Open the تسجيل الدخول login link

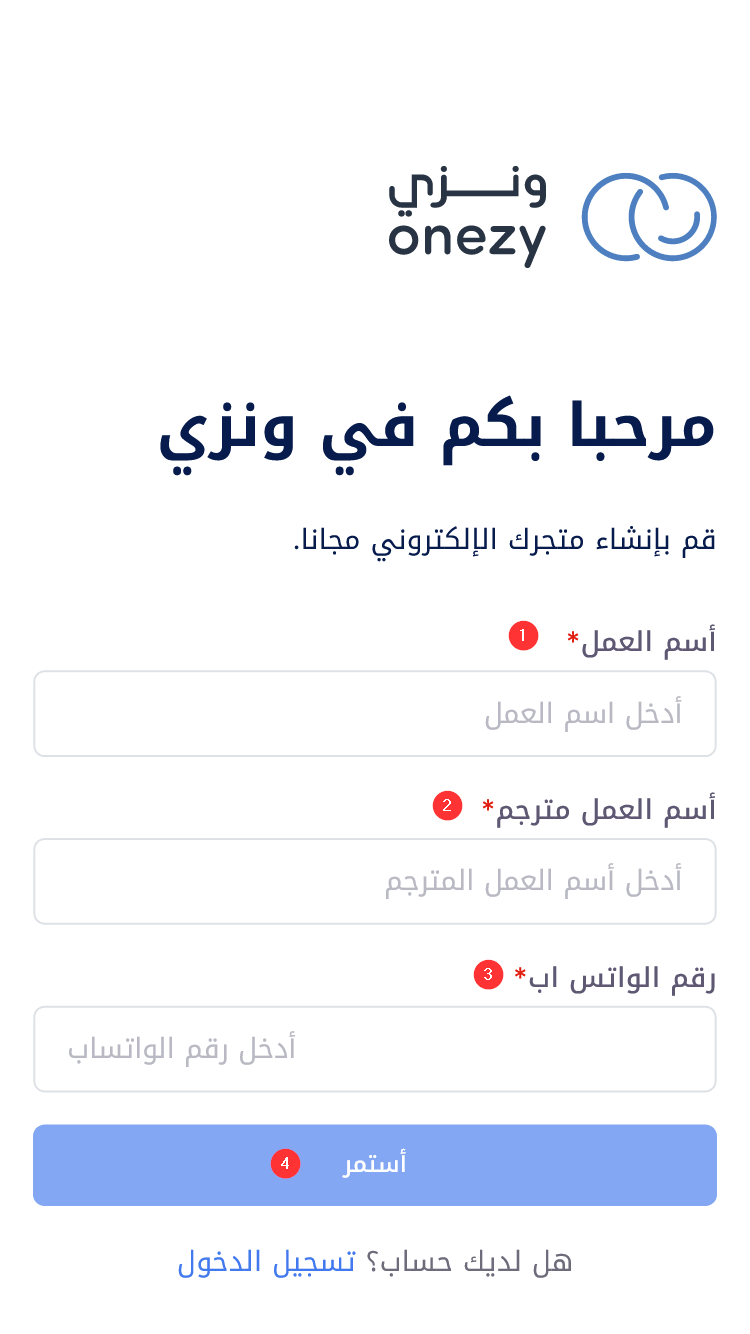pos(266,1262)
